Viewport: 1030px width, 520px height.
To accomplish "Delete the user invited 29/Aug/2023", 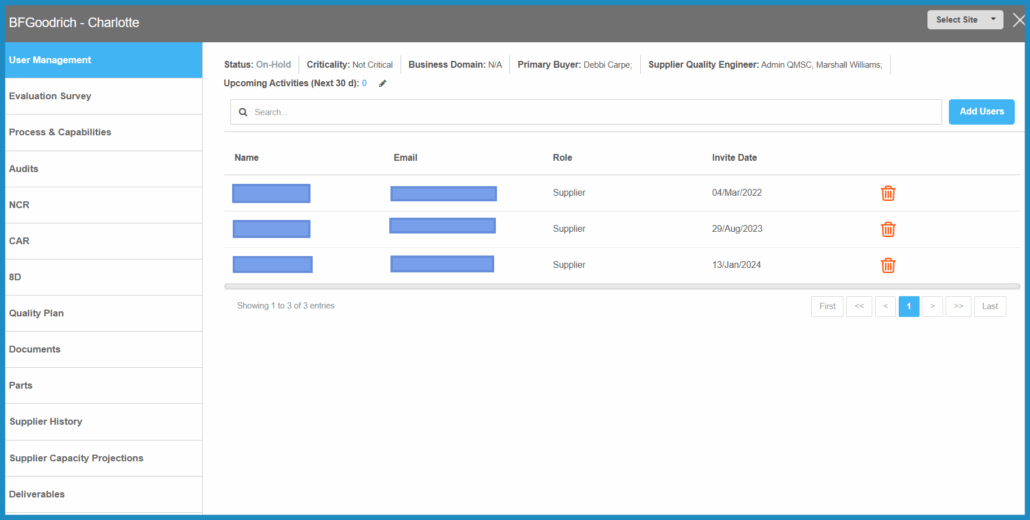I will (887, 229).
